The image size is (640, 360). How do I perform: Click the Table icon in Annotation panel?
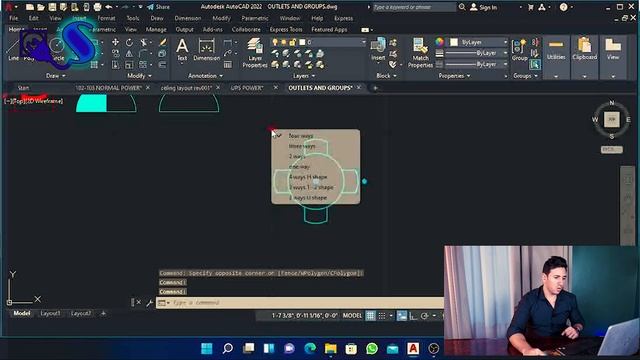(228, 64)
